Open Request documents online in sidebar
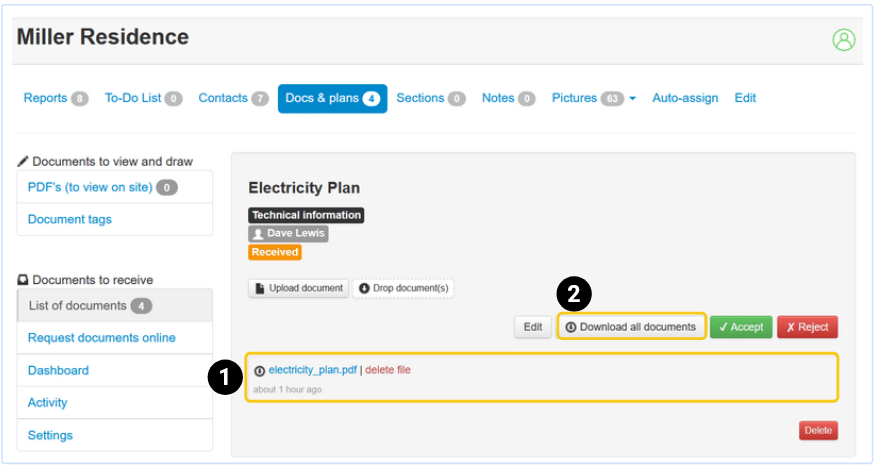Viewport: 876px width, 468px height. point(102,338)
